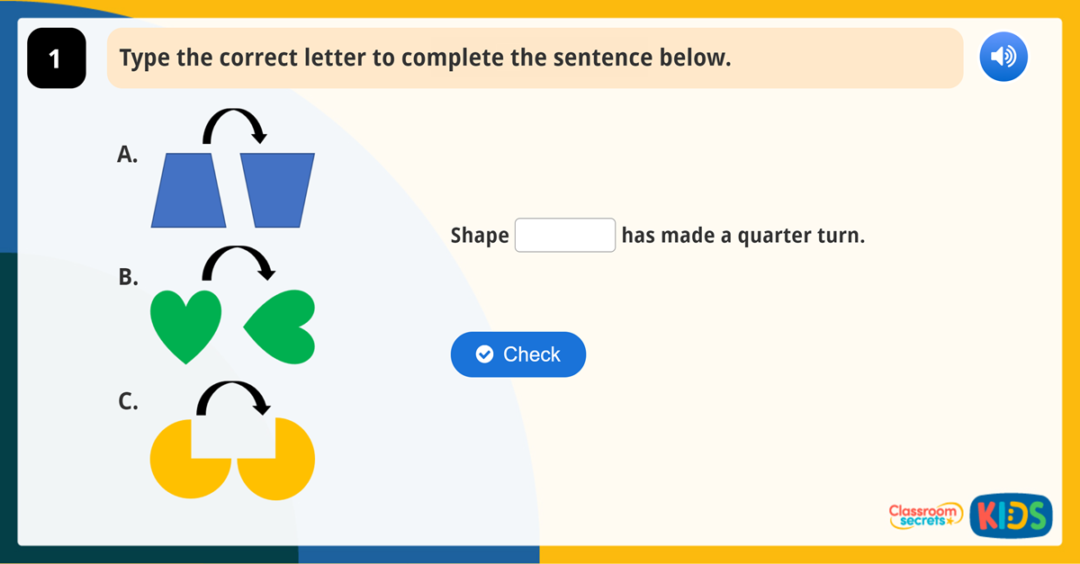Click the letter C option label
Screen dimensions: 1080x564
(x=128, y=402)
